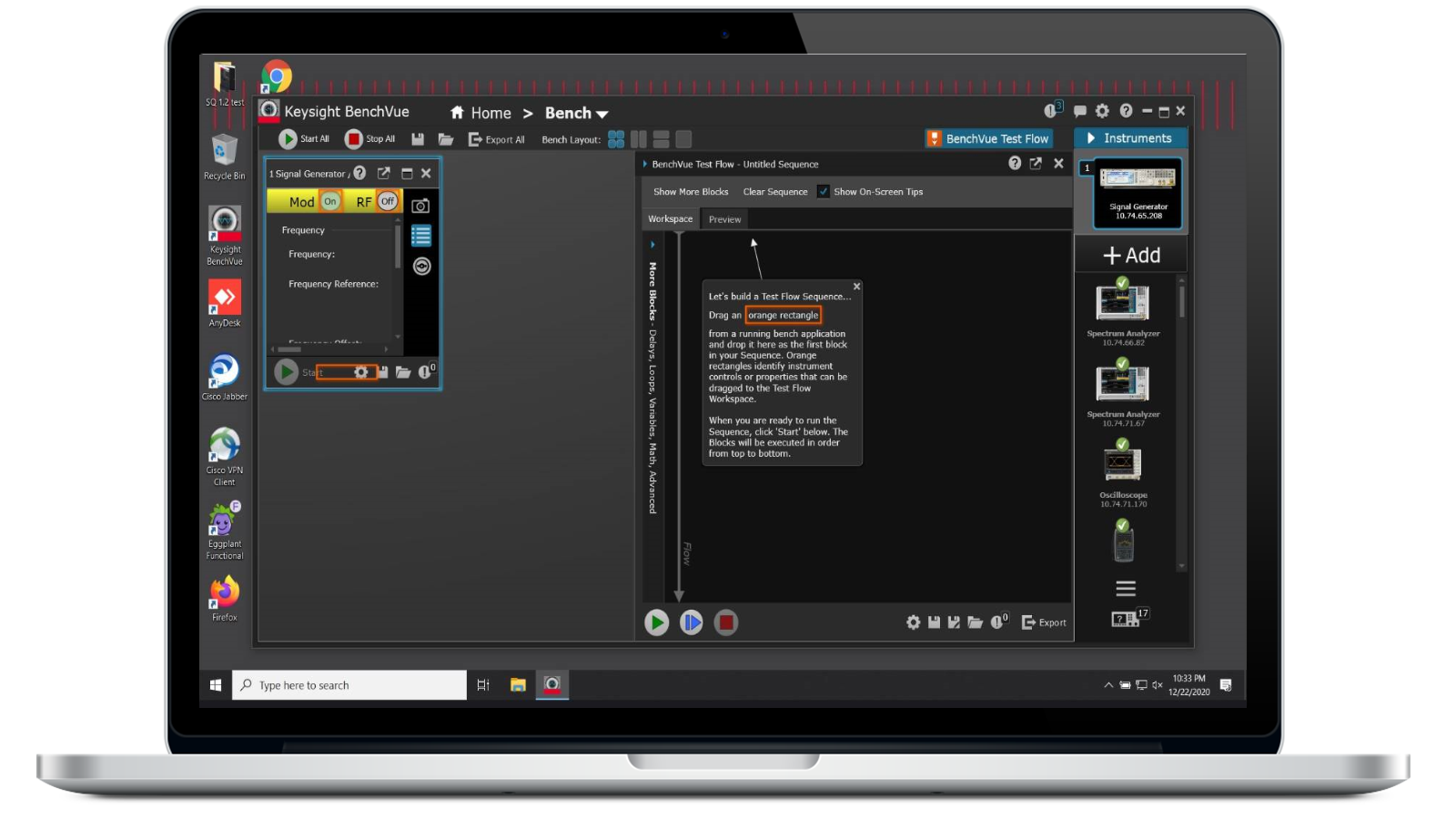The height and width of the screenshot is (819, 1456).
Task: Click the circular icon below the list icon
Action: click(x=421, y=266)
